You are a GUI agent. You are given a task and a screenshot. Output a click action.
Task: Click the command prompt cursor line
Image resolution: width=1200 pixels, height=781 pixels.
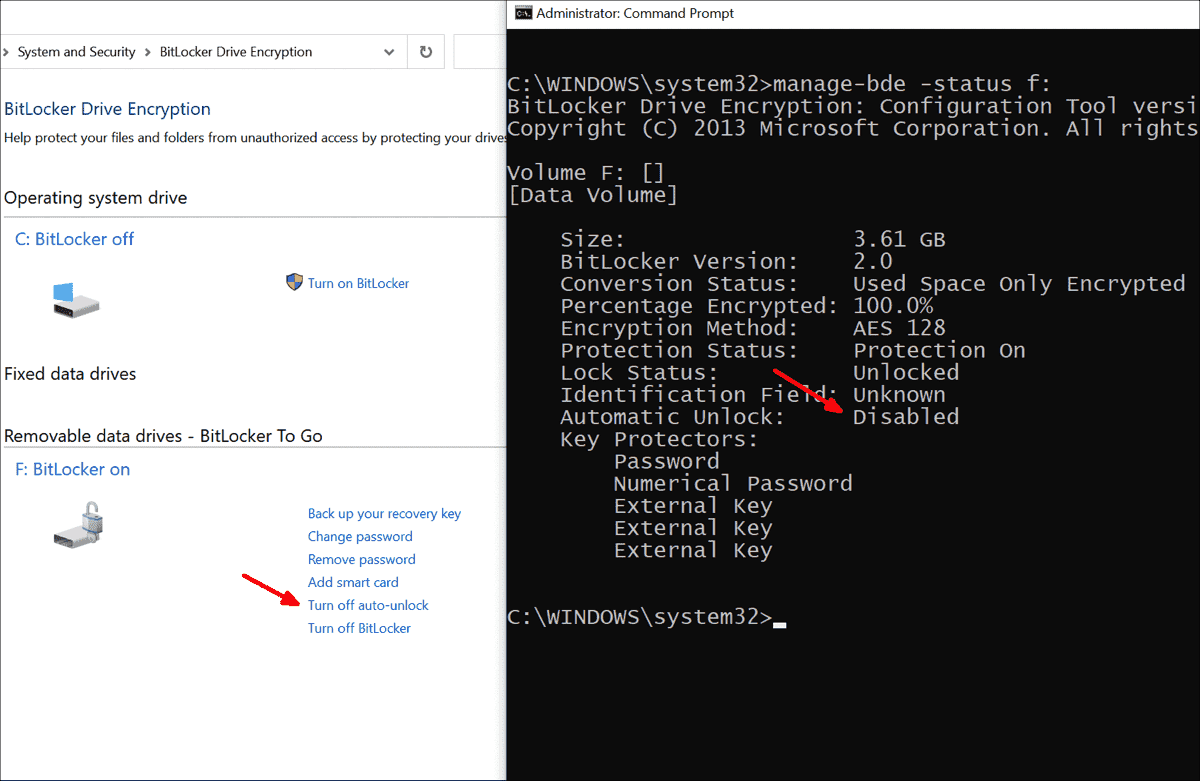(647, 618)
